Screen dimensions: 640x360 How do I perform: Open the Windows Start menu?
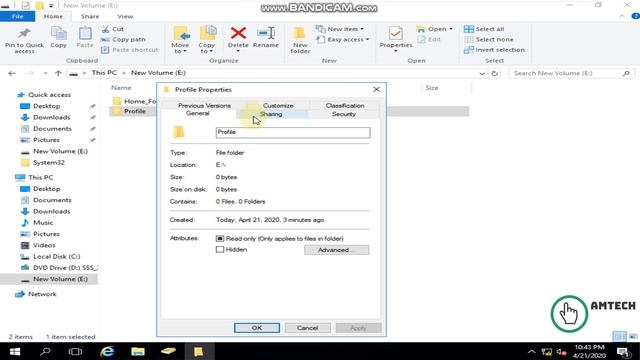(15, 351)
